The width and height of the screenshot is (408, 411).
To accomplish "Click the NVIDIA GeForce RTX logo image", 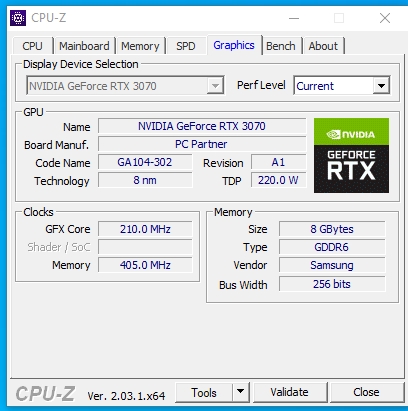I will pyautogui.click(x=351, y=155).
